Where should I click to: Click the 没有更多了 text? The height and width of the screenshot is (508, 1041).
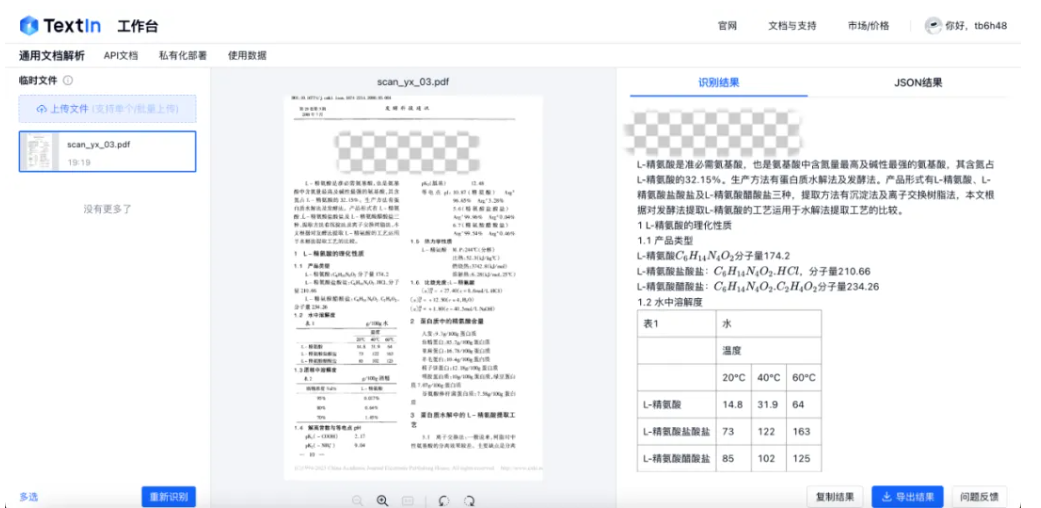coord(108,209)
